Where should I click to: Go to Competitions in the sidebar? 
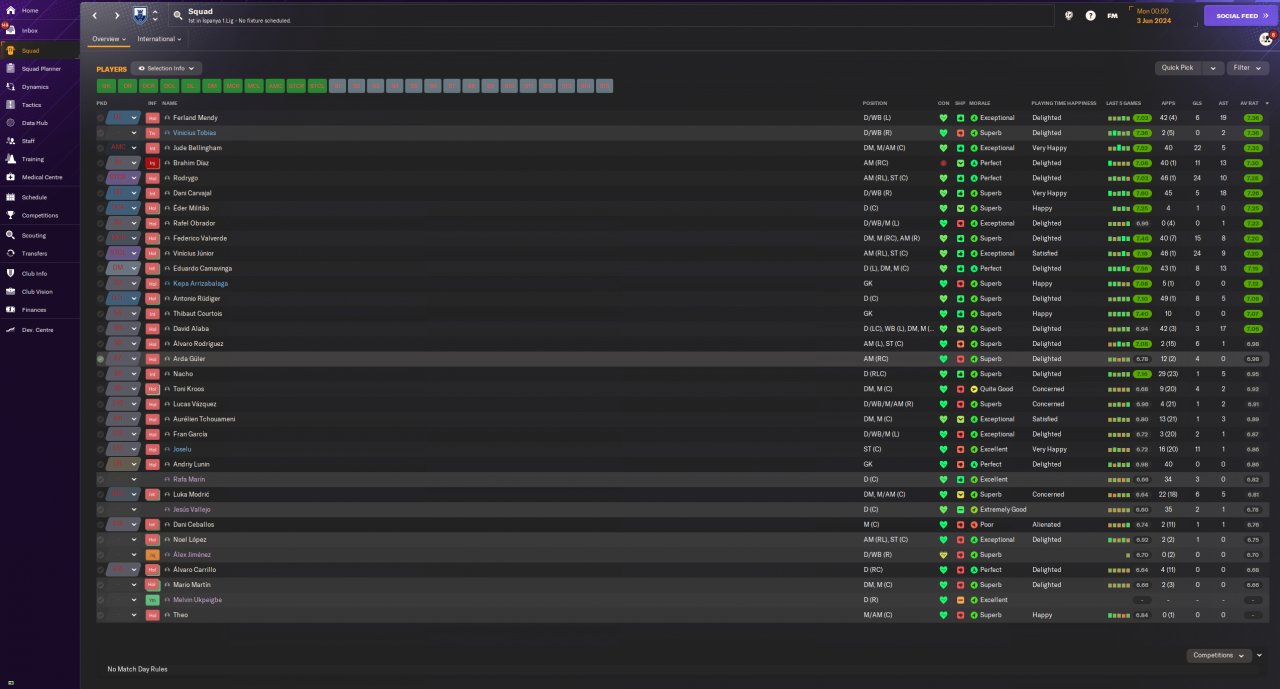click(40, 215)
